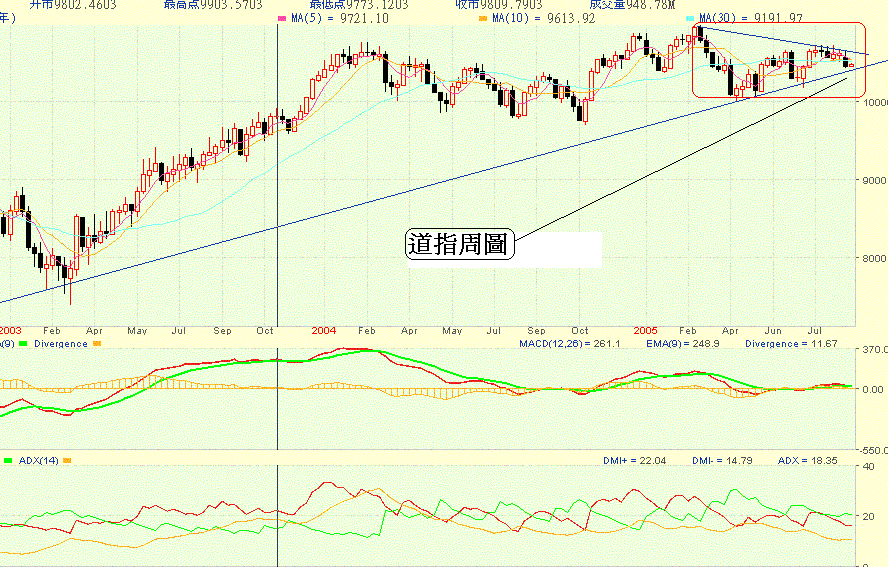Click the 370.0 MACD axis label
The height and width of the screenshot is (567, 888).
(x=875, y=350)
